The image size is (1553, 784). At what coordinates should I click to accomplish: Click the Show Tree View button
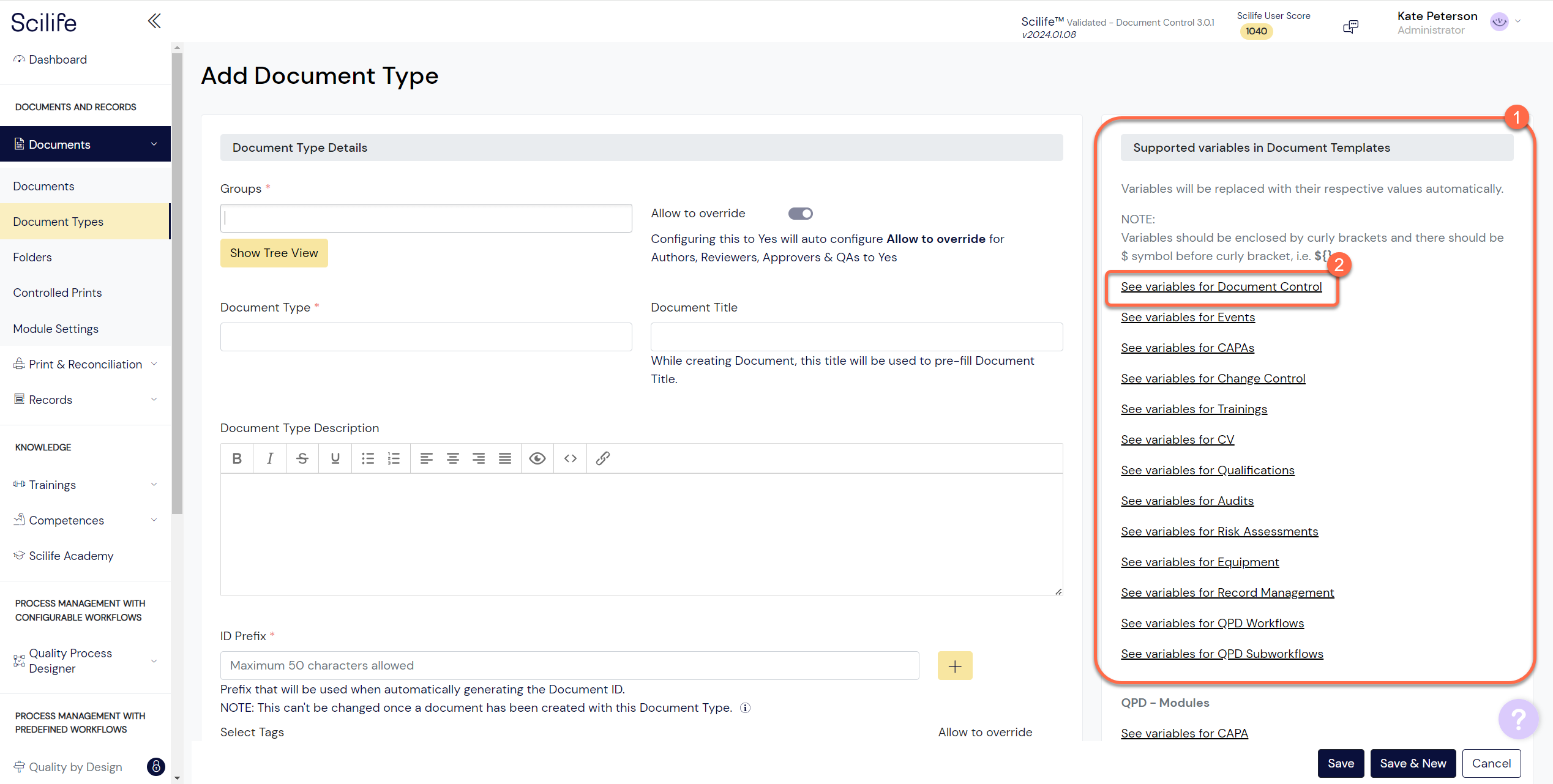[x=274, y=253]
